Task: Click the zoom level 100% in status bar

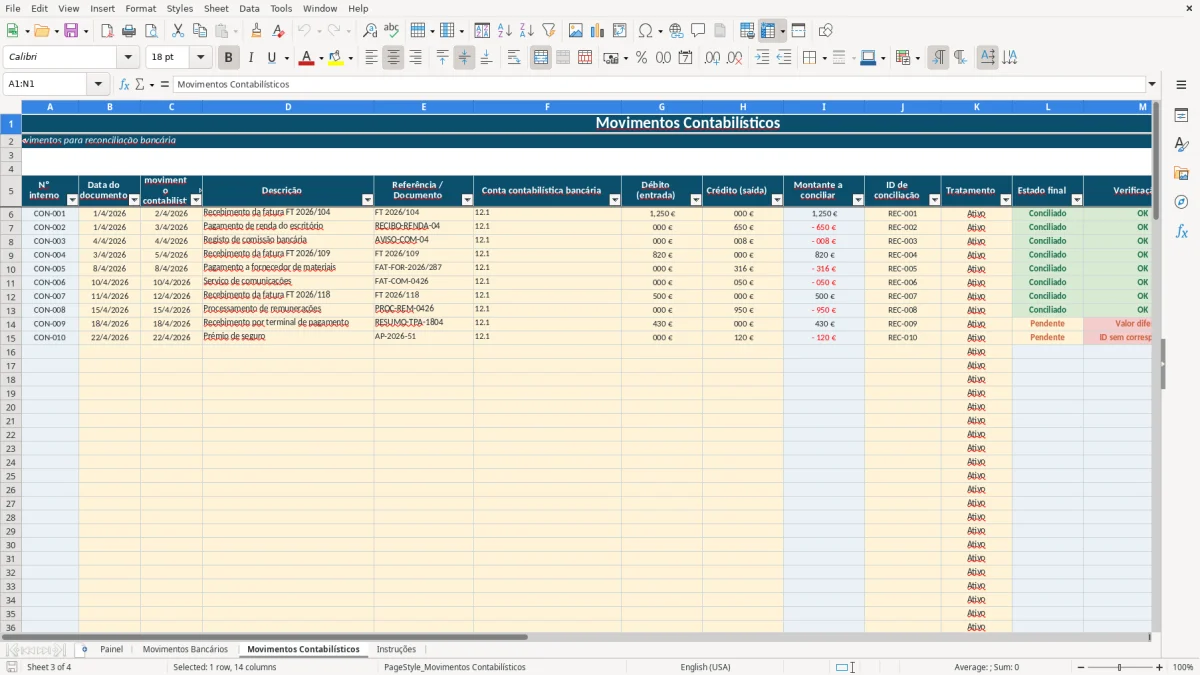Action: pyautogui.click(x=1183, y=667)
